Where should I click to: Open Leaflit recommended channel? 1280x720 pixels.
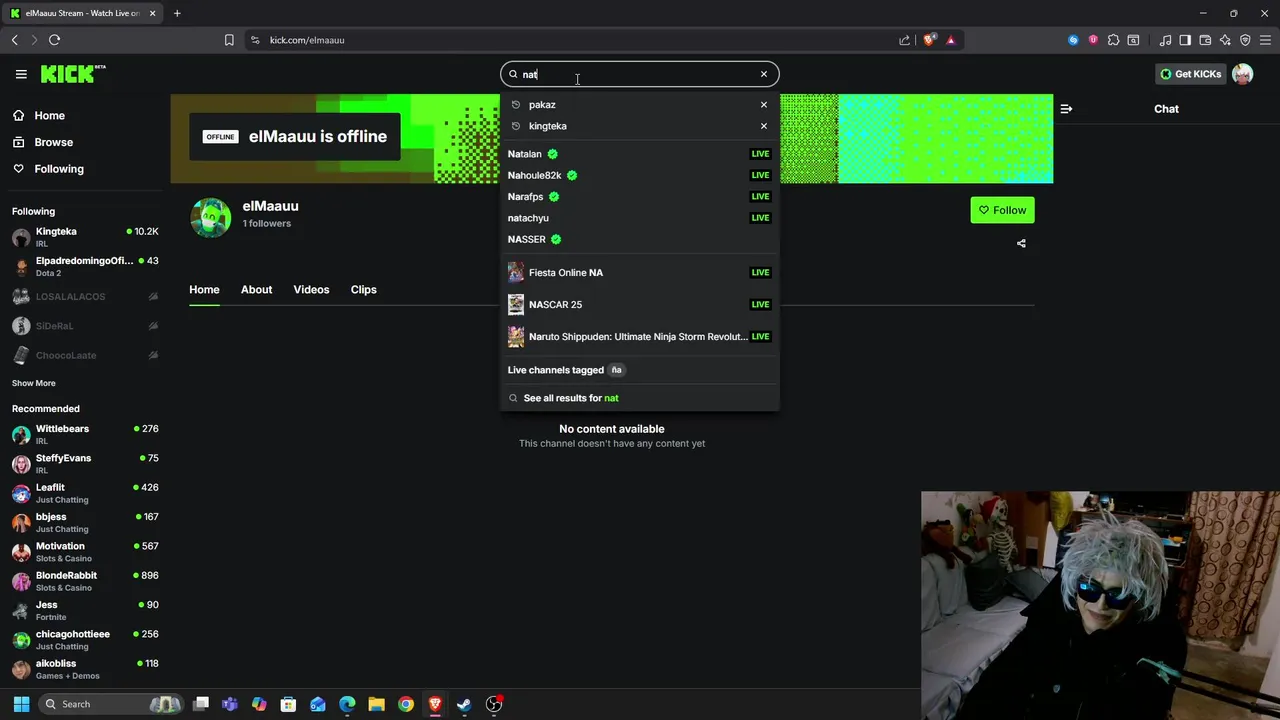[85, 493]
